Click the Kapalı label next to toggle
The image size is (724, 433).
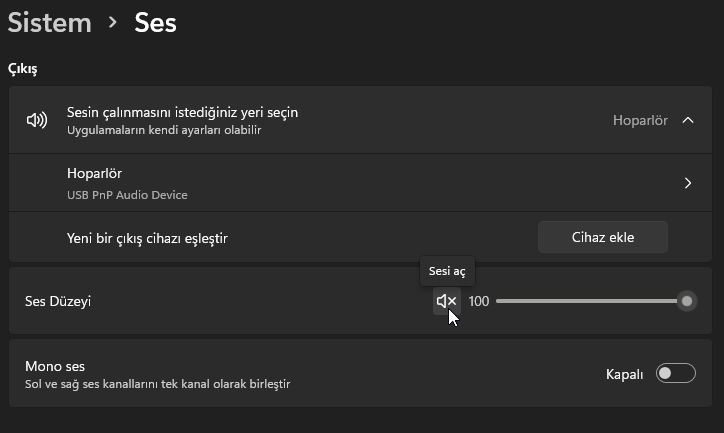click(624, 374)
